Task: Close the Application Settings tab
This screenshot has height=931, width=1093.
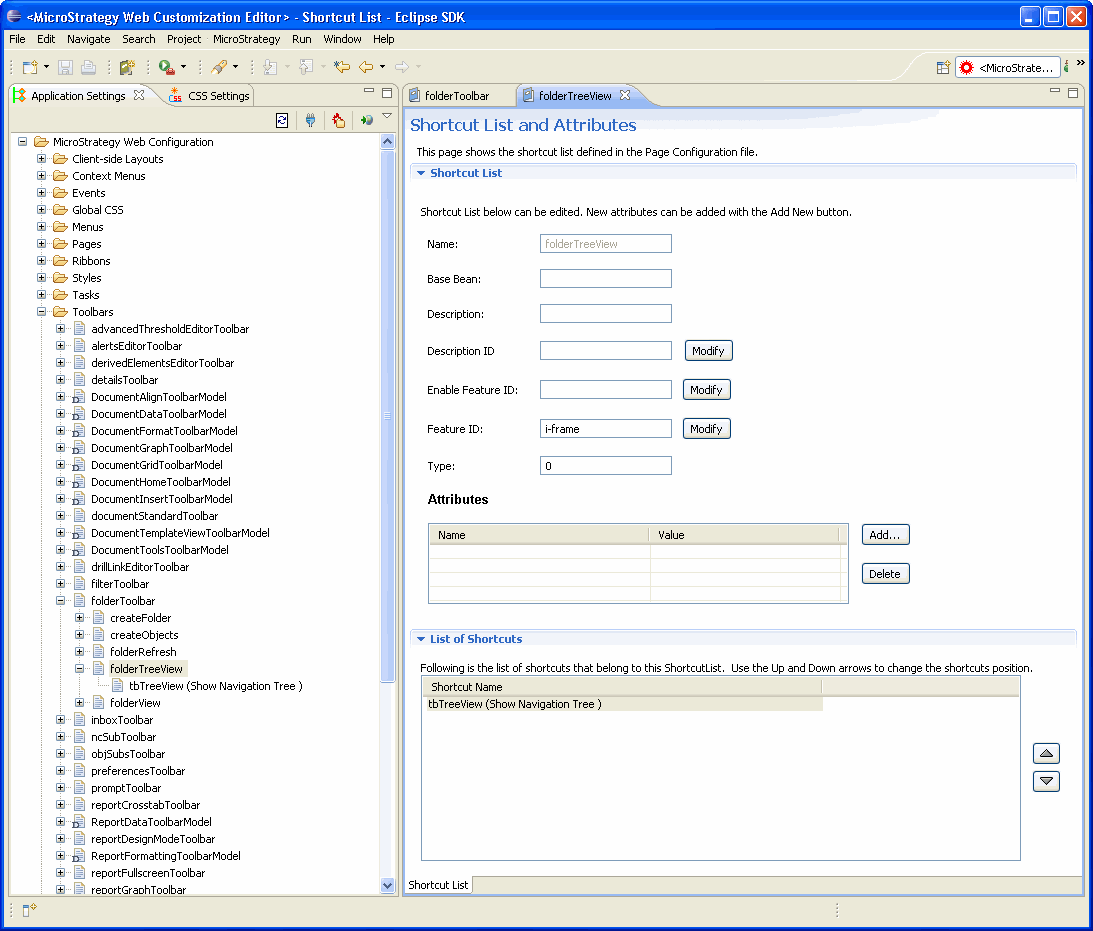Action: tap(139, 95)
